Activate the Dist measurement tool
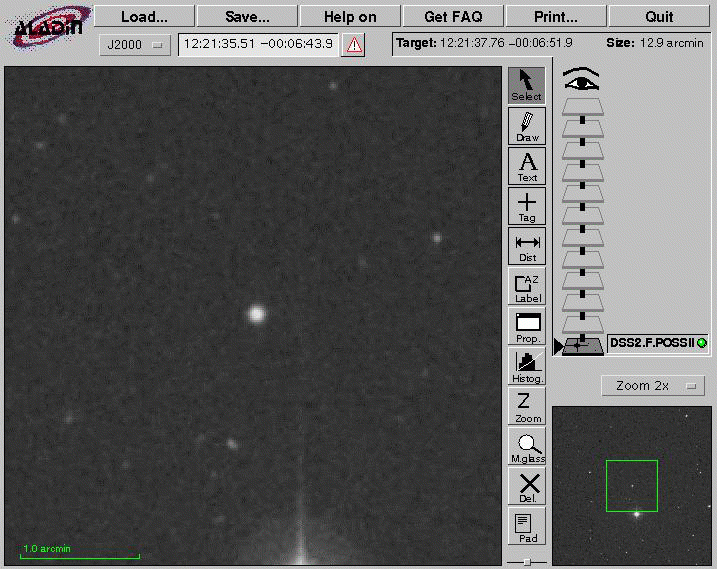This screenshot has width=717, height=569. coord(526,246)
